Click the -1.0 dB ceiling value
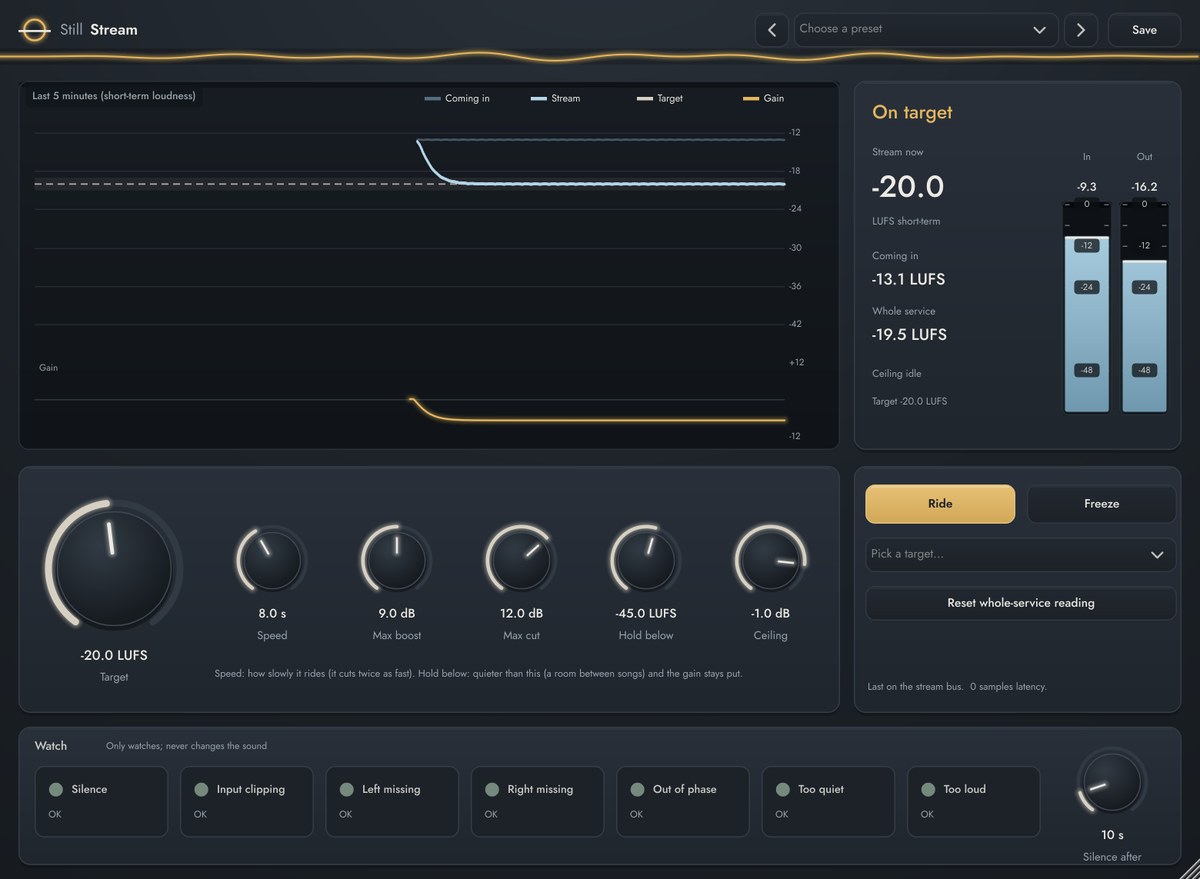Screen dimensions: 1200x879 point(771,613)
